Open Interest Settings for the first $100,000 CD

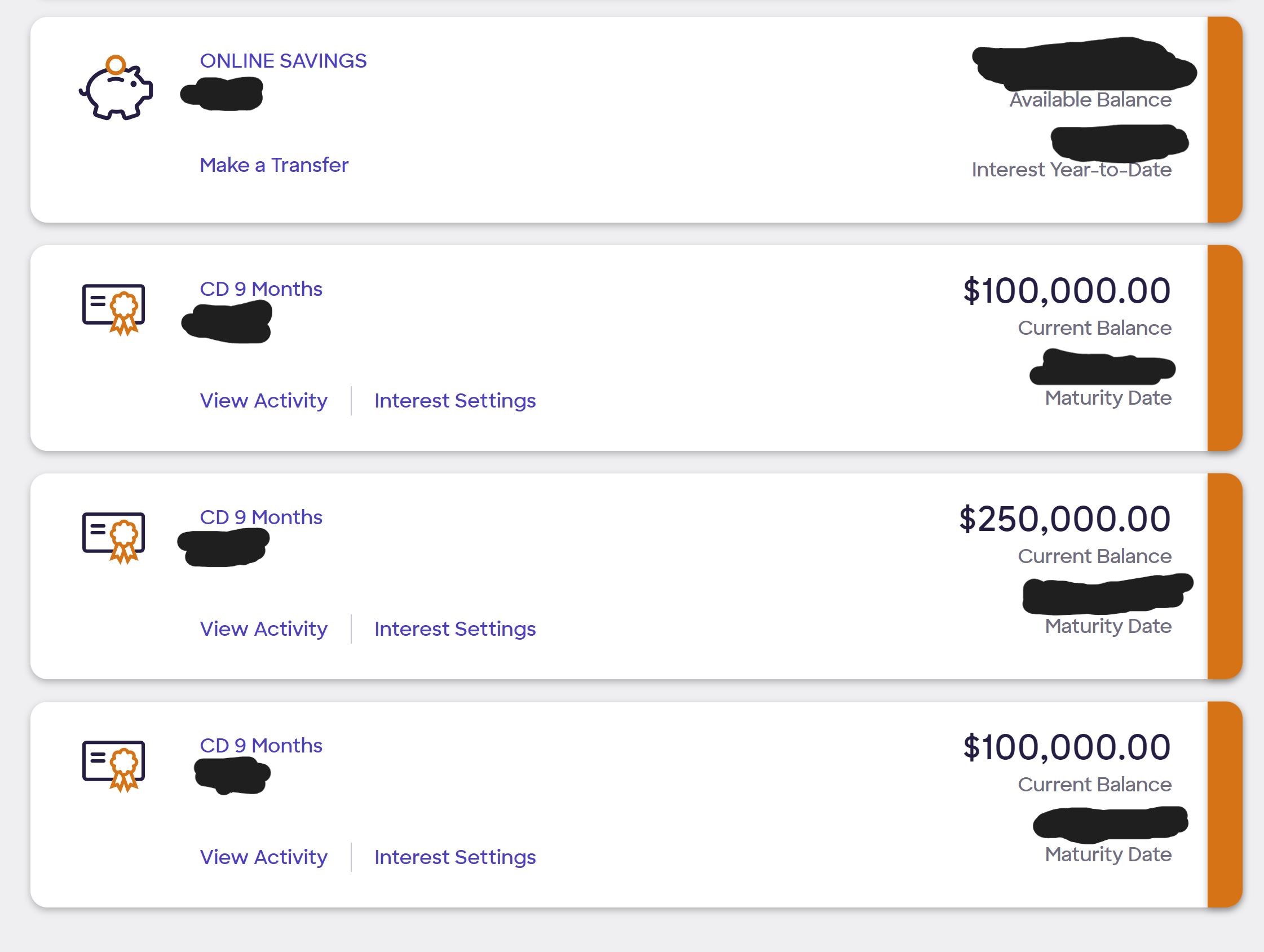point(455,401)
